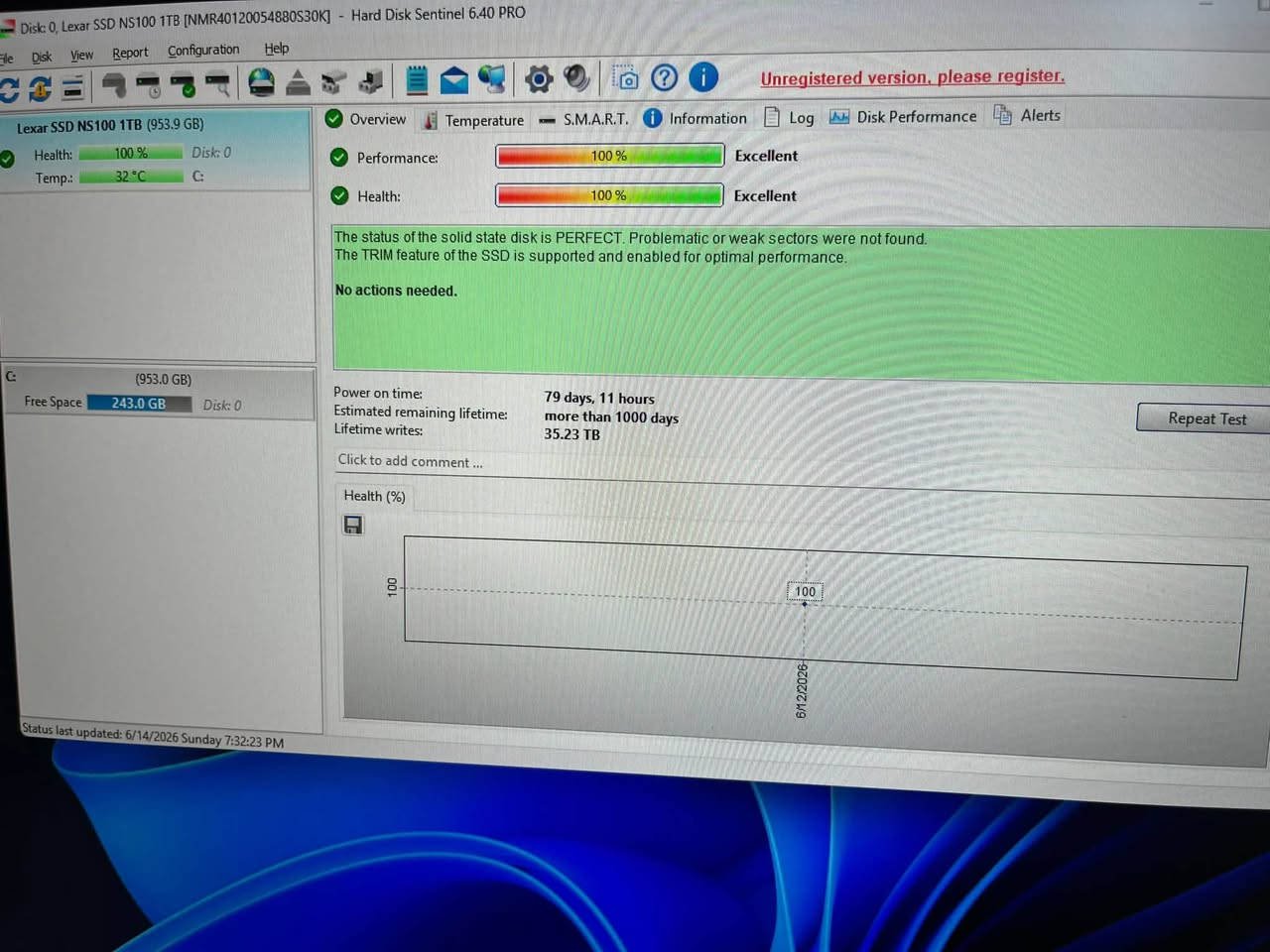Switch to the Alerts tab
The height and width of the screenshot is (952, 1270).
point(1027,115)
